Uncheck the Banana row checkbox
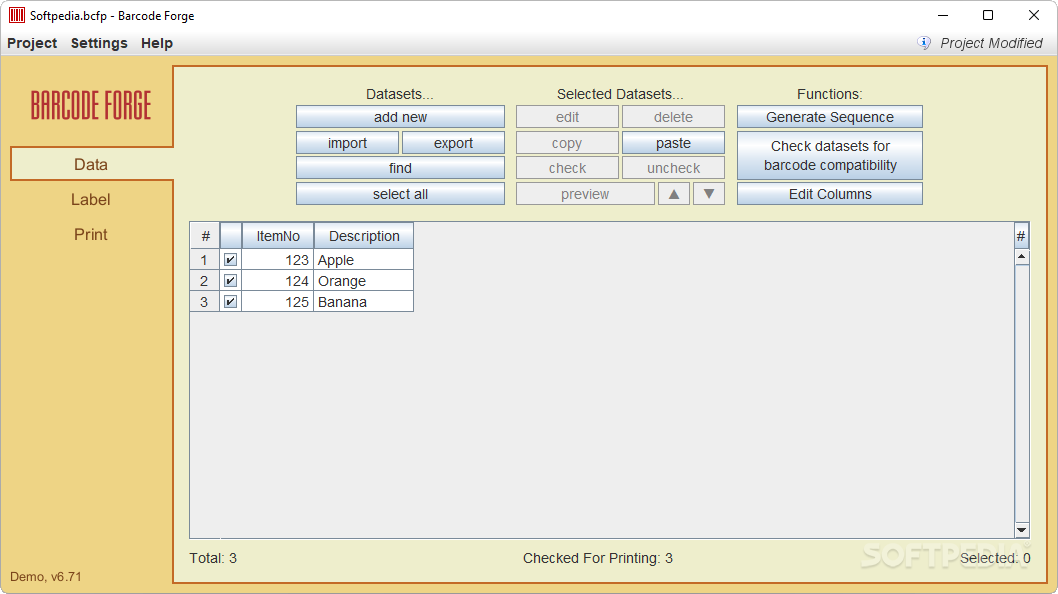 (231, 302)
